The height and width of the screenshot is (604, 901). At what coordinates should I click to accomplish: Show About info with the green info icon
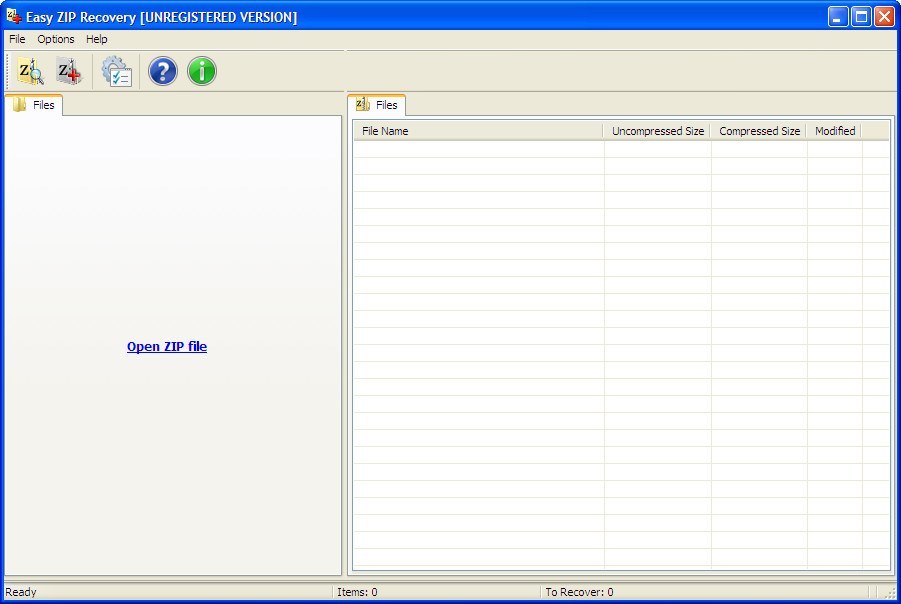coord(201,71)
